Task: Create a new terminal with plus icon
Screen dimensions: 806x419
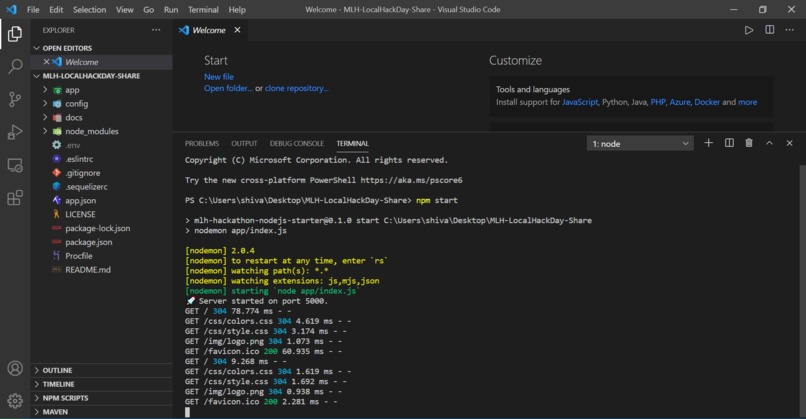Action: 708,143
